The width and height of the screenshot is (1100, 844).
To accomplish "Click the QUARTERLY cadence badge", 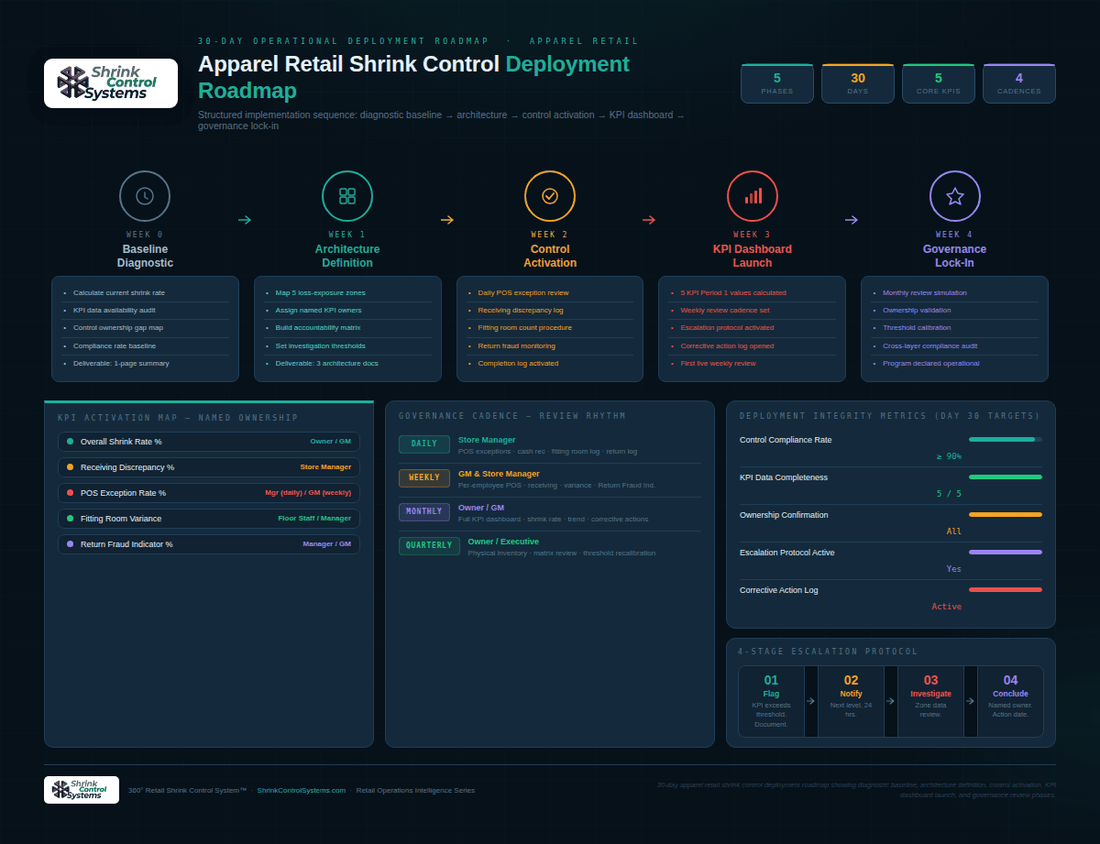I will 429,545.
